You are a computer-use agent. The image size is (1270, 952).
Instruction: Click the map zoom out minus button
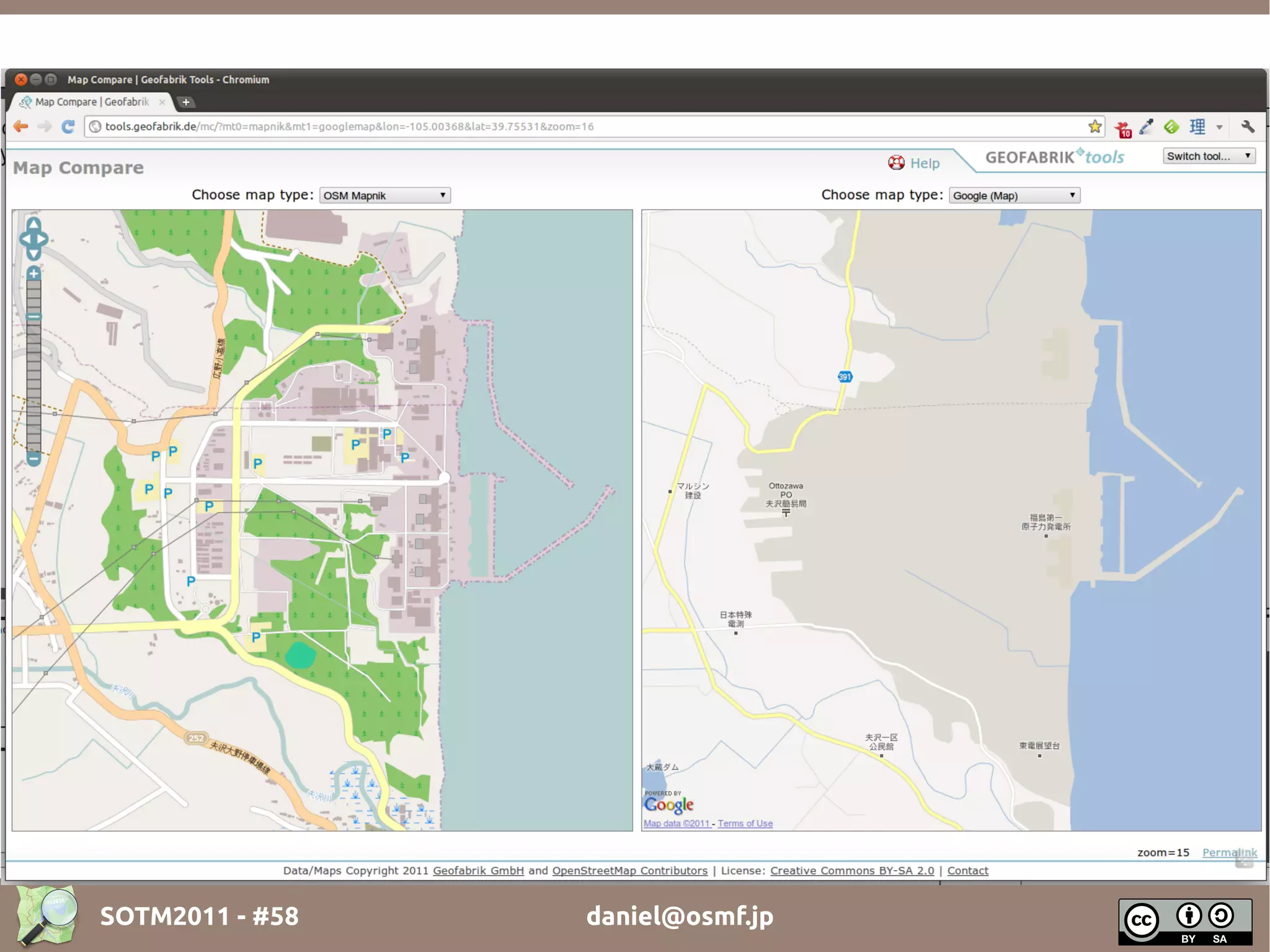point(34,460)
